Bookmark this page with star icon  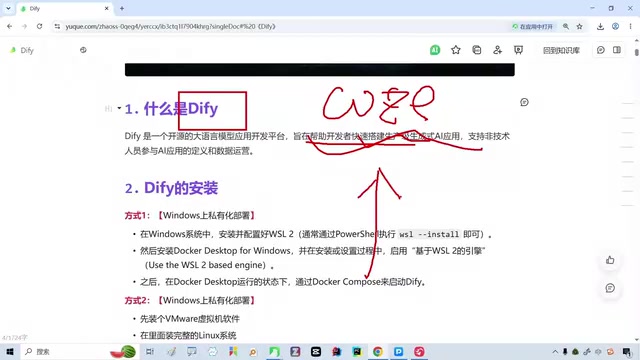(579, 27)
